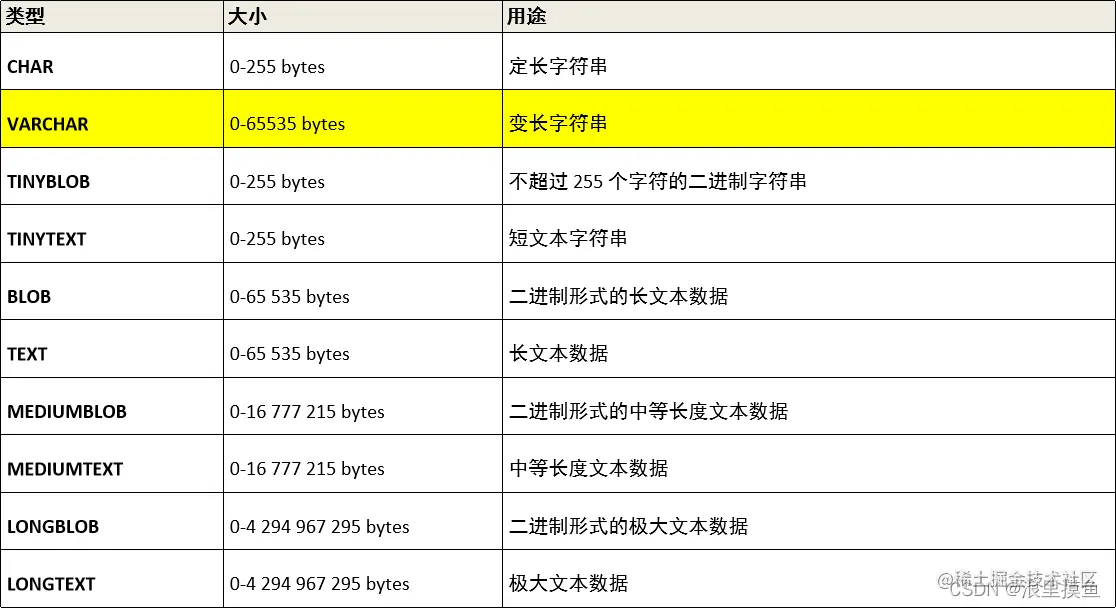Click the 不超过 255 个字符的二进制字符串 cell
Screen dimensions: 1116x608
tap(809, 177)
